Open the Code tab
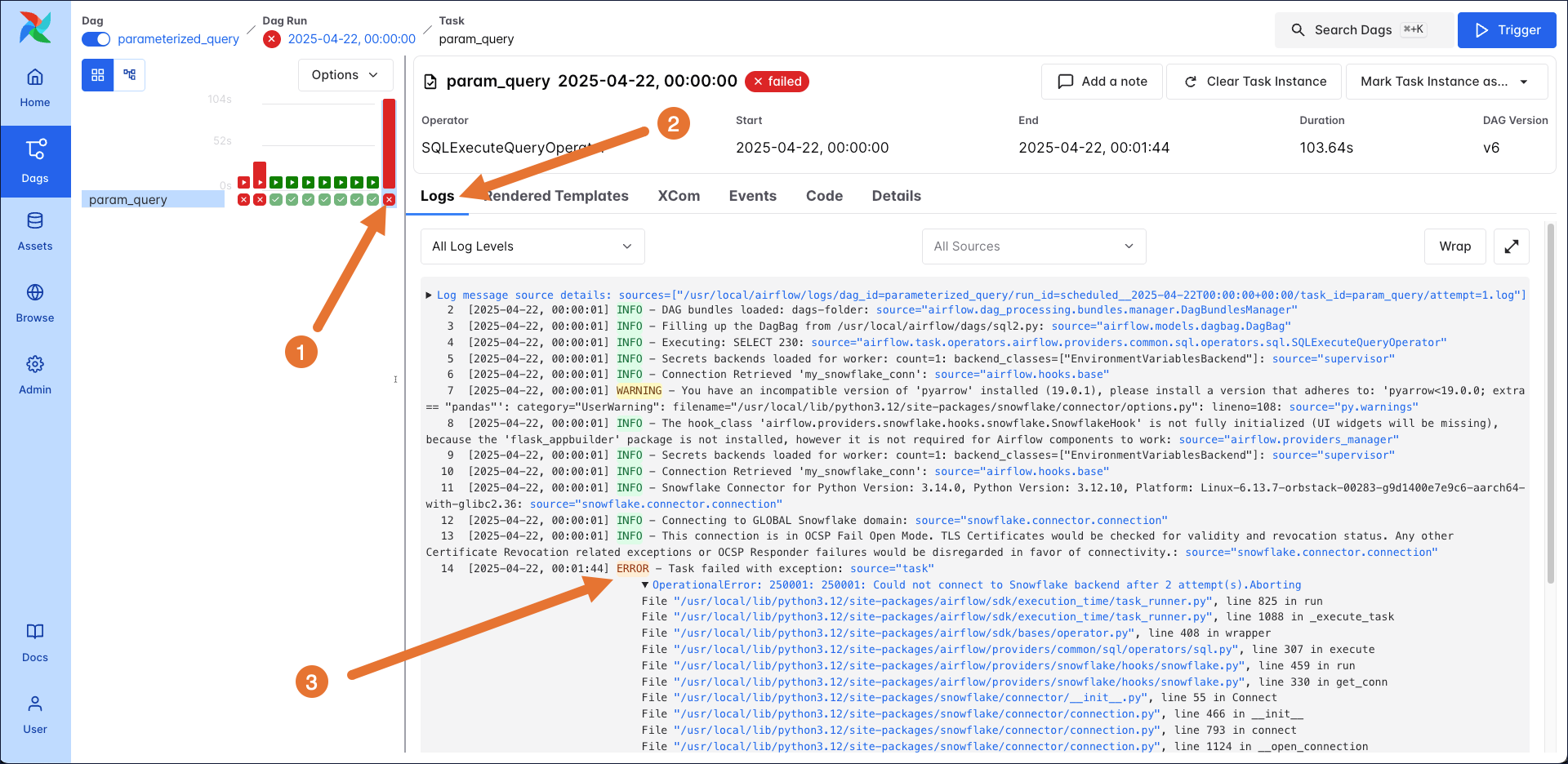Screen dimensions: 1568x764 coord(824,196)
